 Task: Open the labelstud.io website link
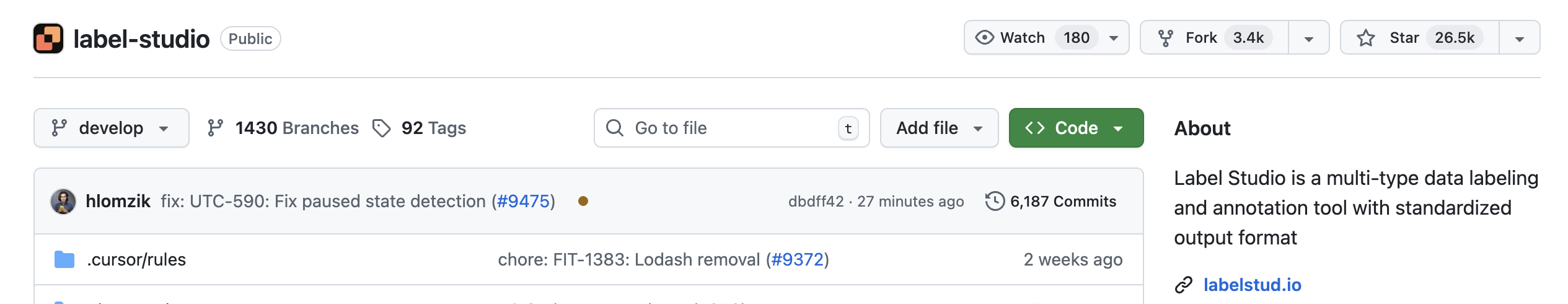1252,285
